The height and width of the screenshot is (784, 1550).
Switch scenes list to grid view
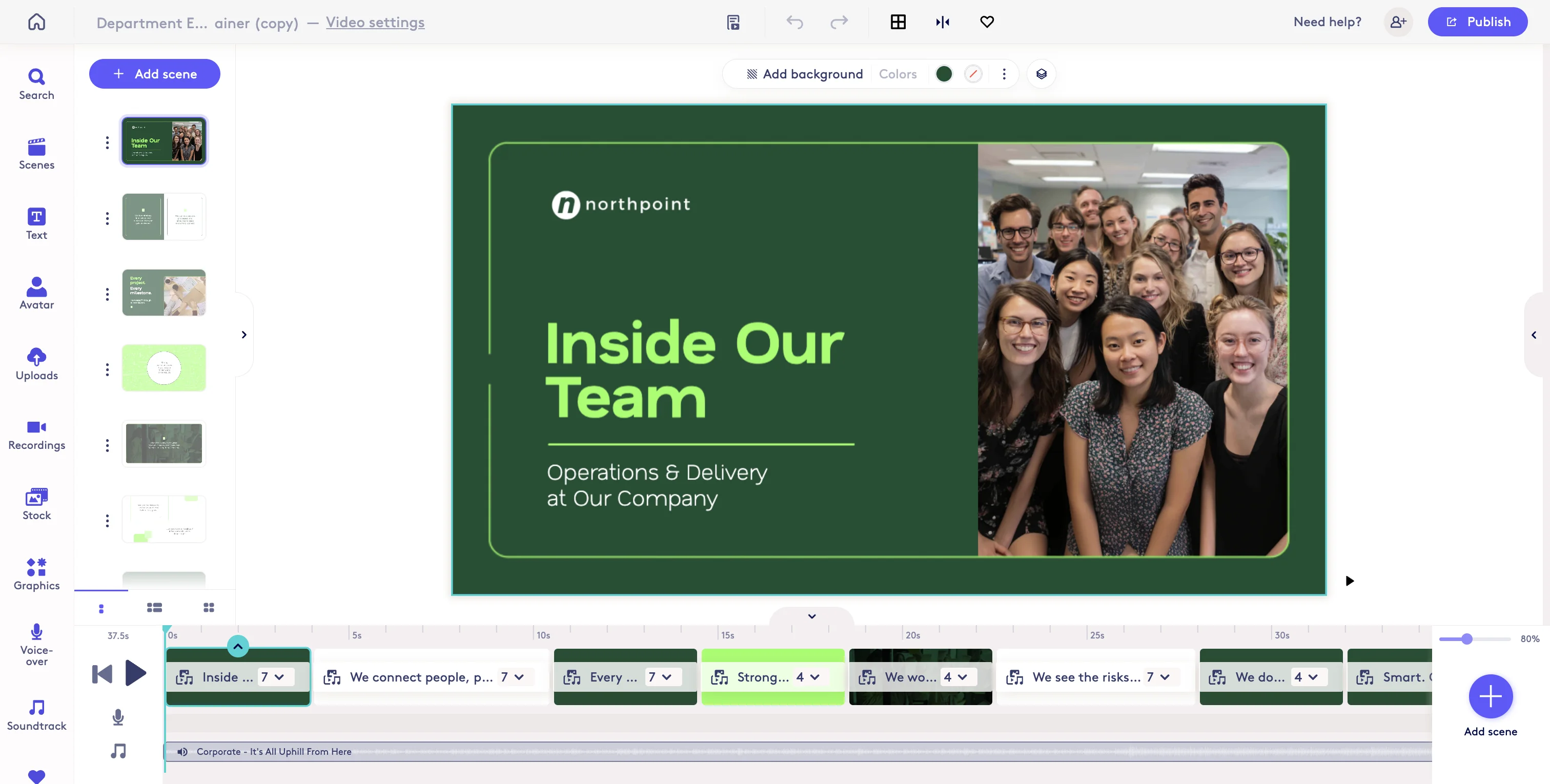[x=209, y=608]
